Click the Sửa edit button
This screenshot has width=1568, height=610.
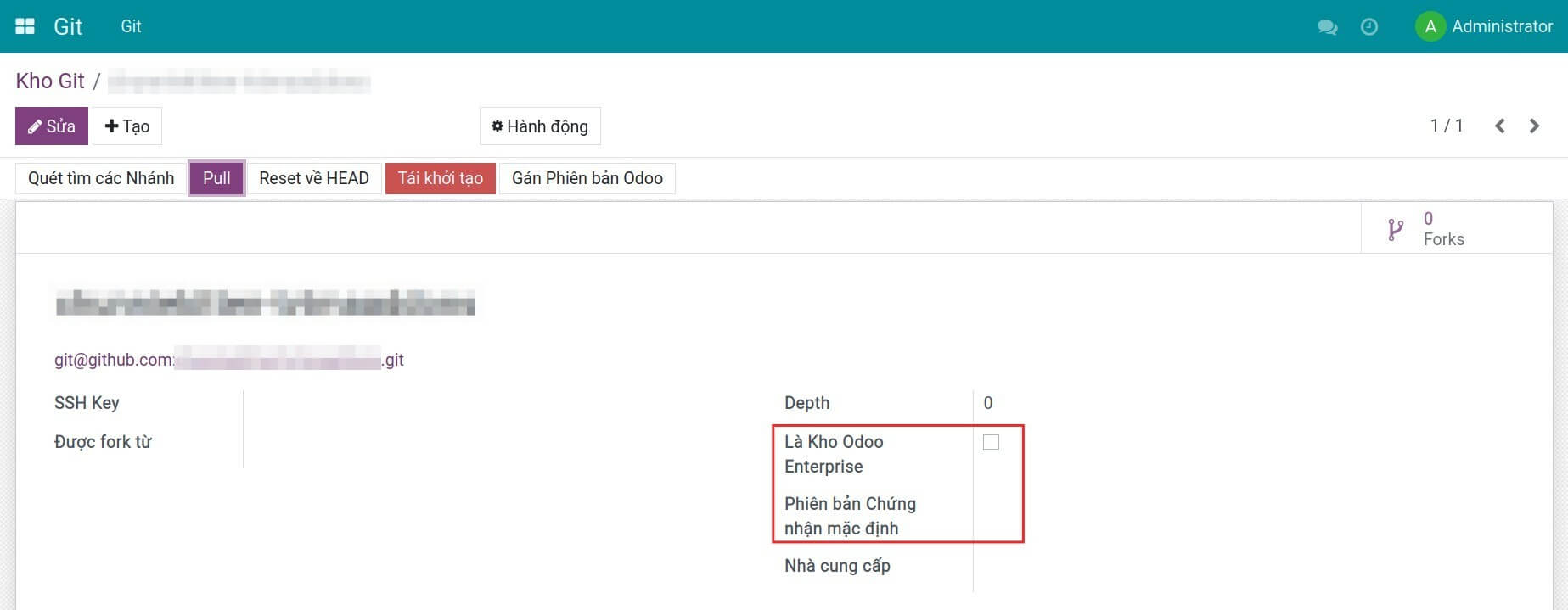tap(52, 126)
